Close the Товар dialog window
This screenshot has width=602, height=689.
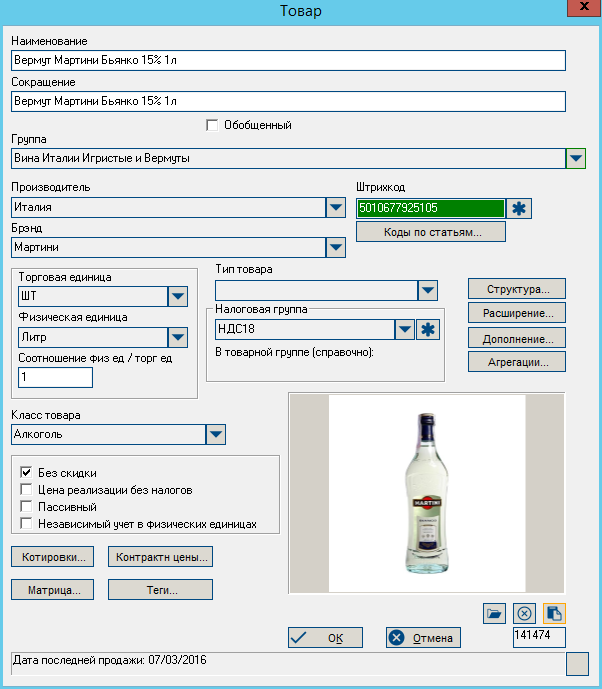(584, 7)
